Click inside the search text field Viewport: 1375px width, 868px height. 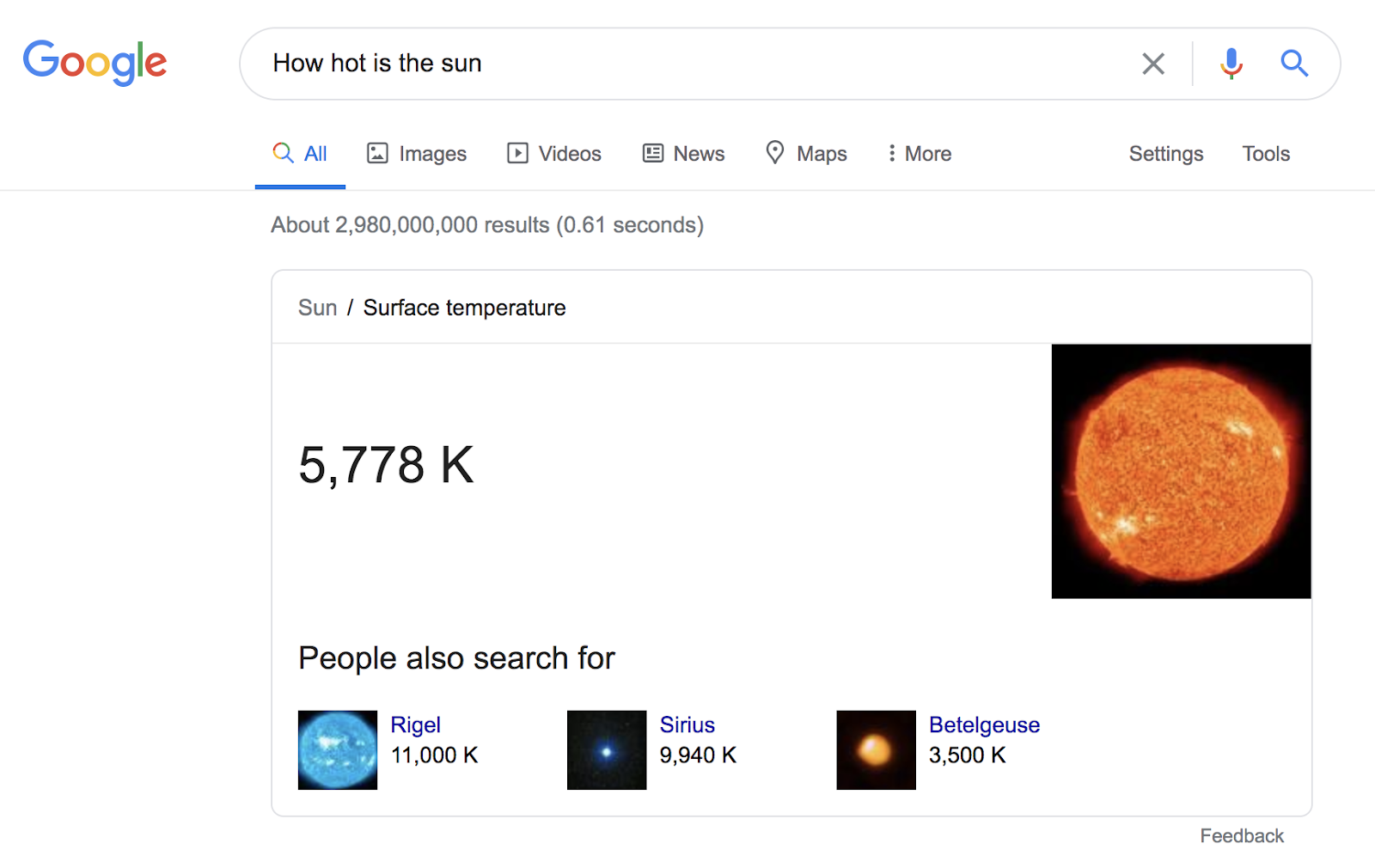click(687, 64)
